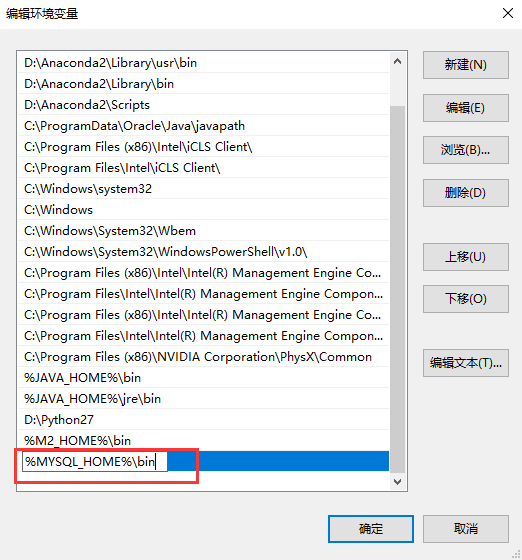Select NVIDIA Corporation\PhysX\Common entry
This screenshot has width=522, height=560.
click(x=204, y=357)
